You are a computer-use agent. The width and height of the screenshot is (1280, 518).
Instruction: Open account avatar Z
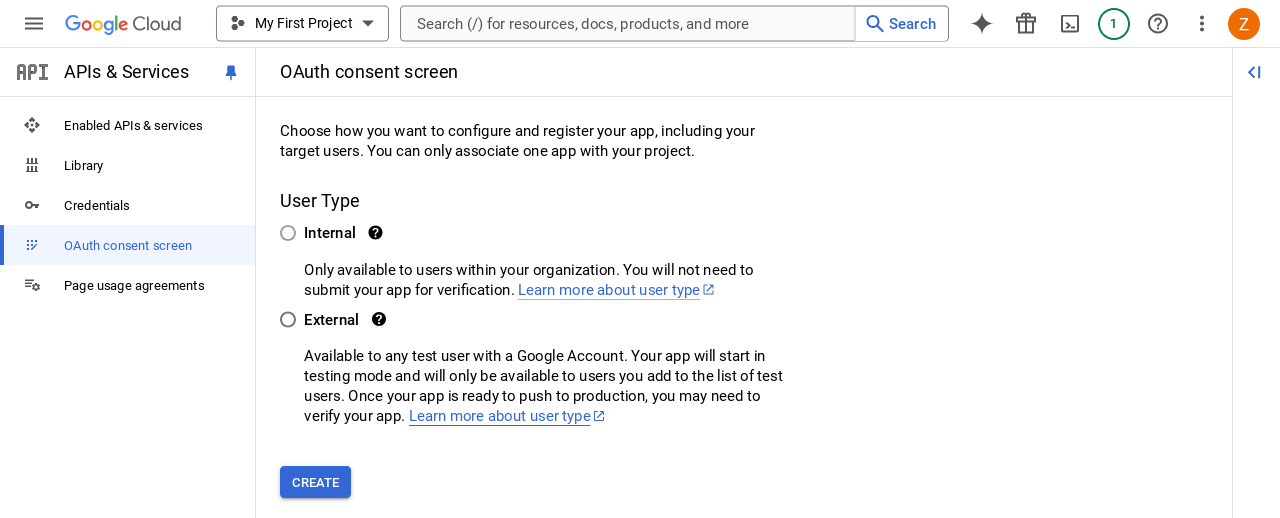click(x=1244, y=23)
